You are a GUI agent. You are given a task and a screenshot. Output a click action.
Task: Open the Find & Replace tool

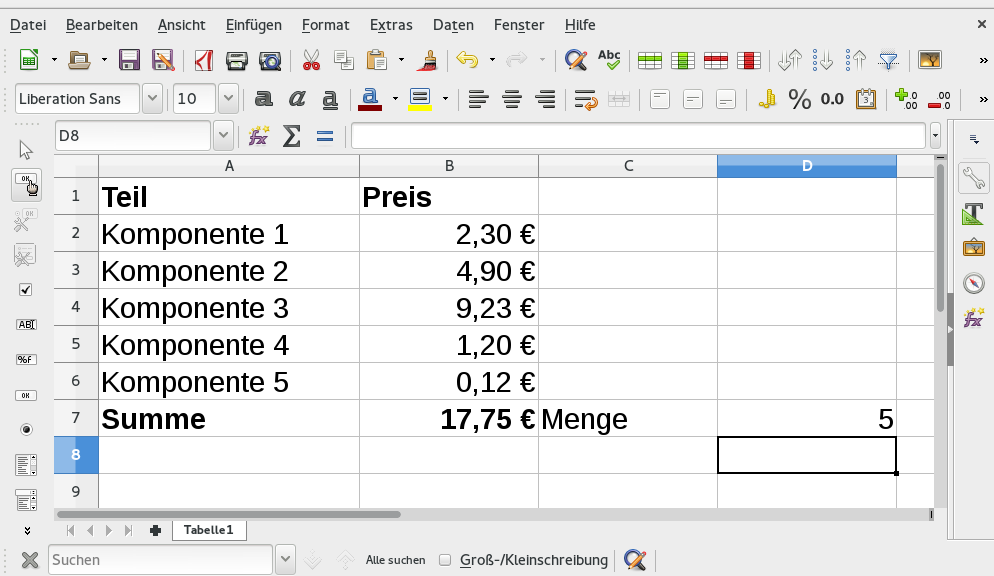tap(575, 60)
